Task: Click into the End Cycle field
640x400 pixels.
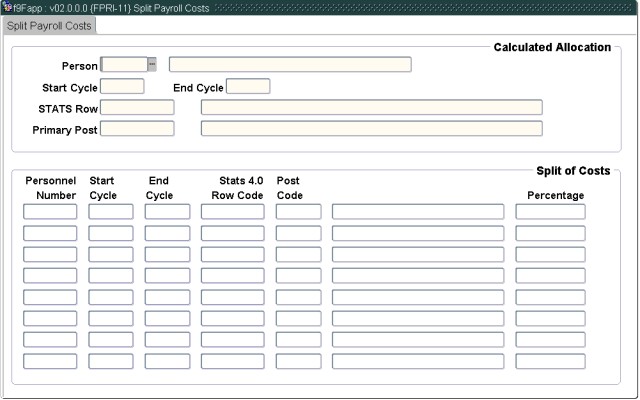Action: [248, 87]
